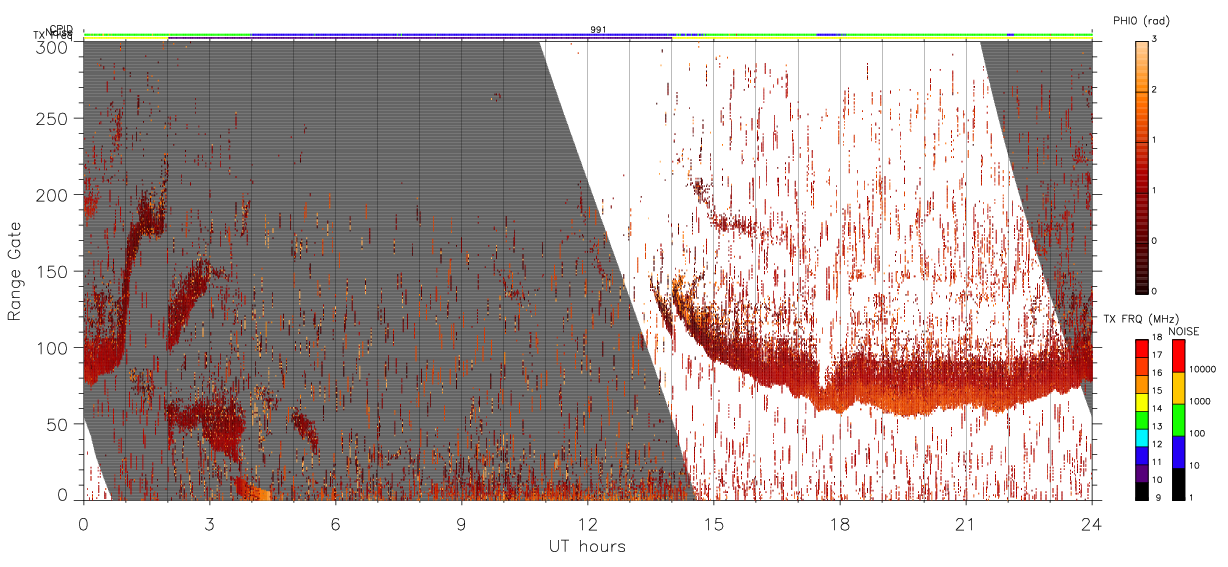The width and height of the screenshot is (1228, 567).
Task: Click the '0' tick on UT hours axis
Action: pyautogui.click(x=83, y=523)
